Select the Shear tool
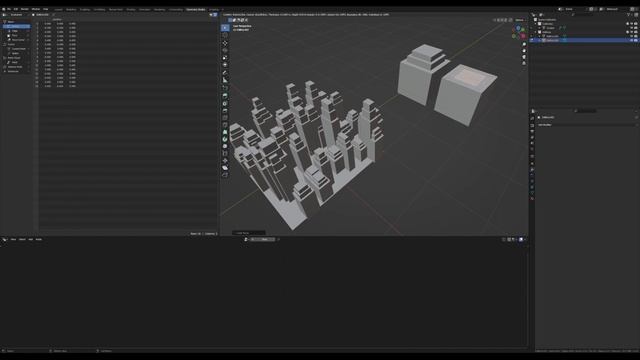640x360 pixels. tap(225, 167)
